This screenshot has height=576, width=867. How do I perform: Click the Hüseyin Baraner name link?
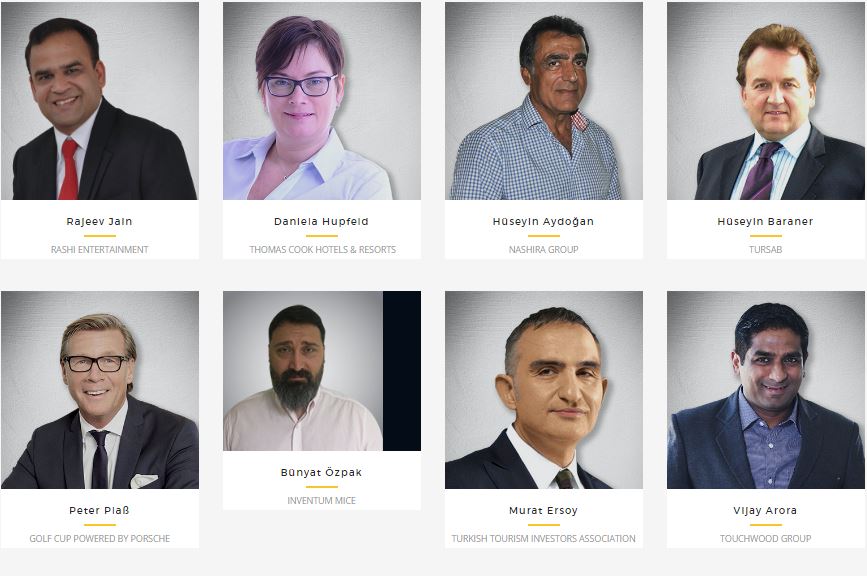coord(765,222)
